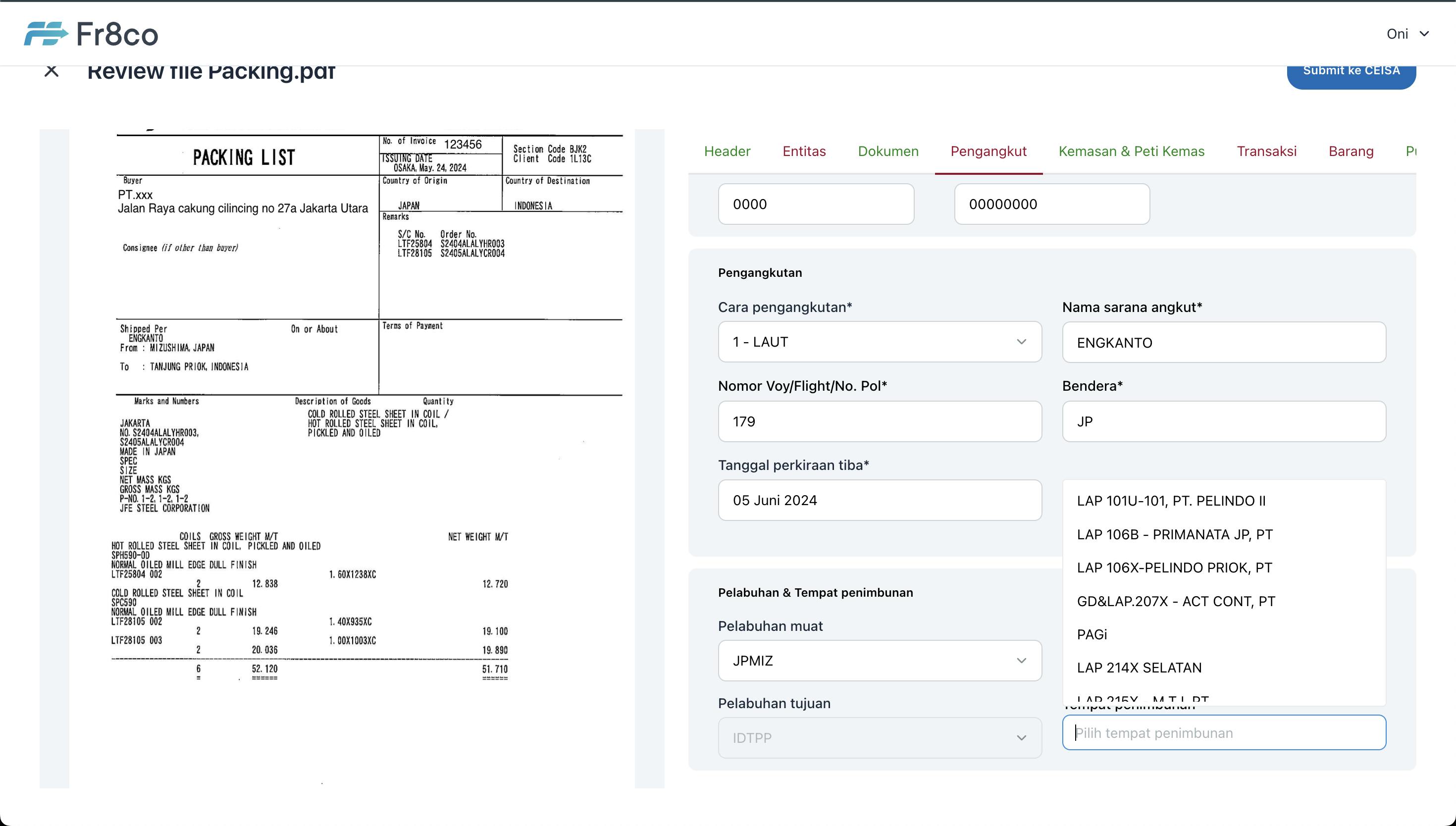This screenshot has height=826, width=1456.
Task: Click the Entitas tab icon
Action: [x=804, y=151]
